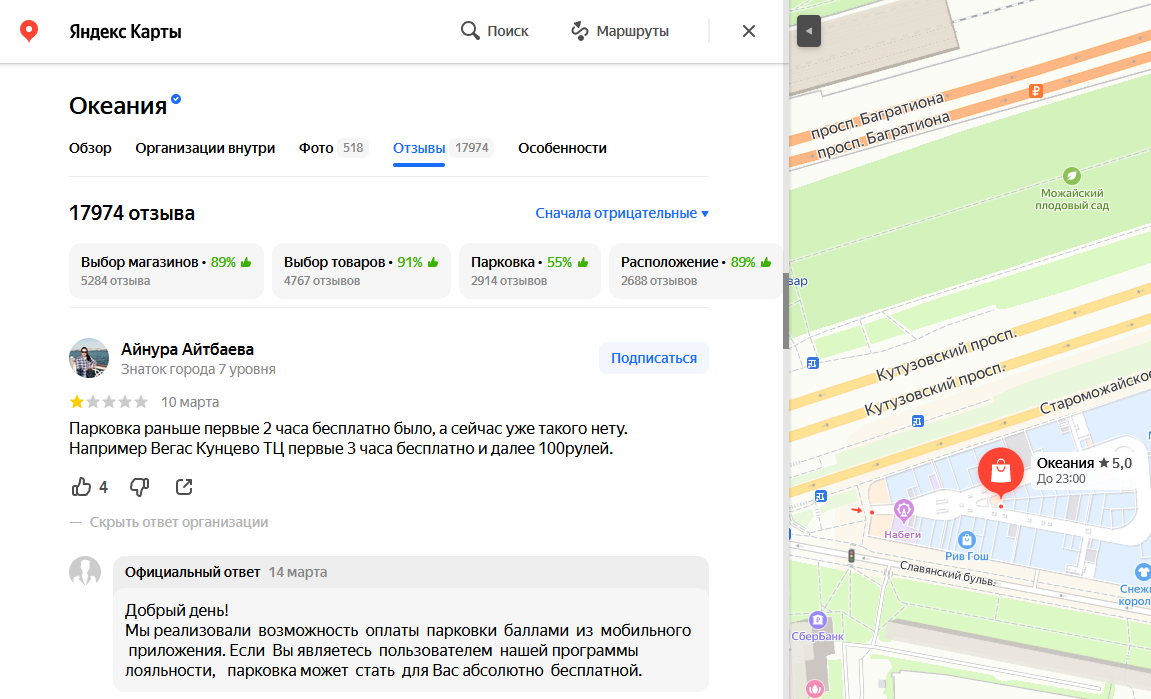This screenshot has width=1151, height=699.
Task: Like the review with thumbs-up icon
Action: (81, 487)
